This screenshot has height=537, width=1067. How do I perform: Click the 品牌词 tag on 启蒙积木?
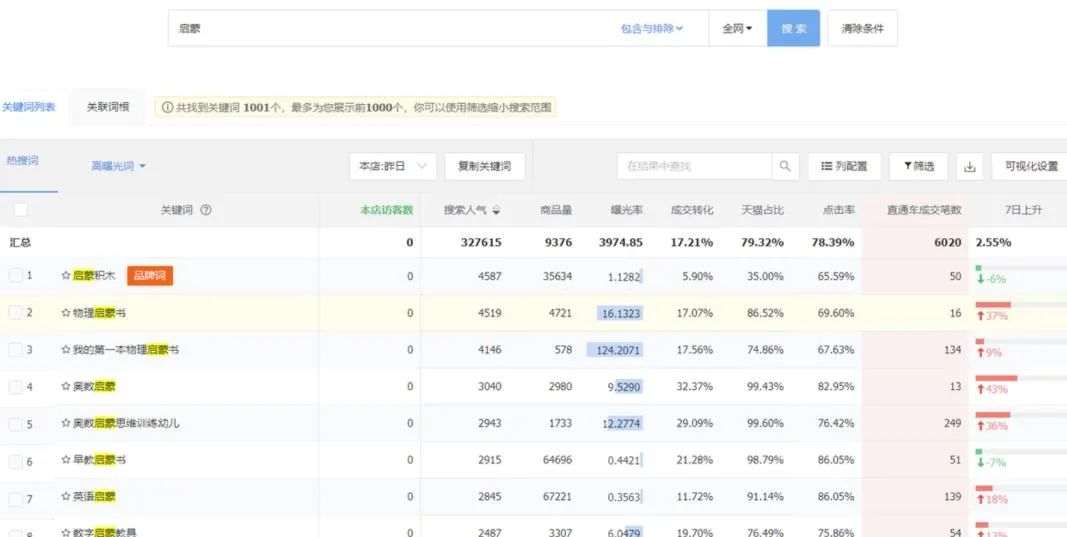click(150, 276)
